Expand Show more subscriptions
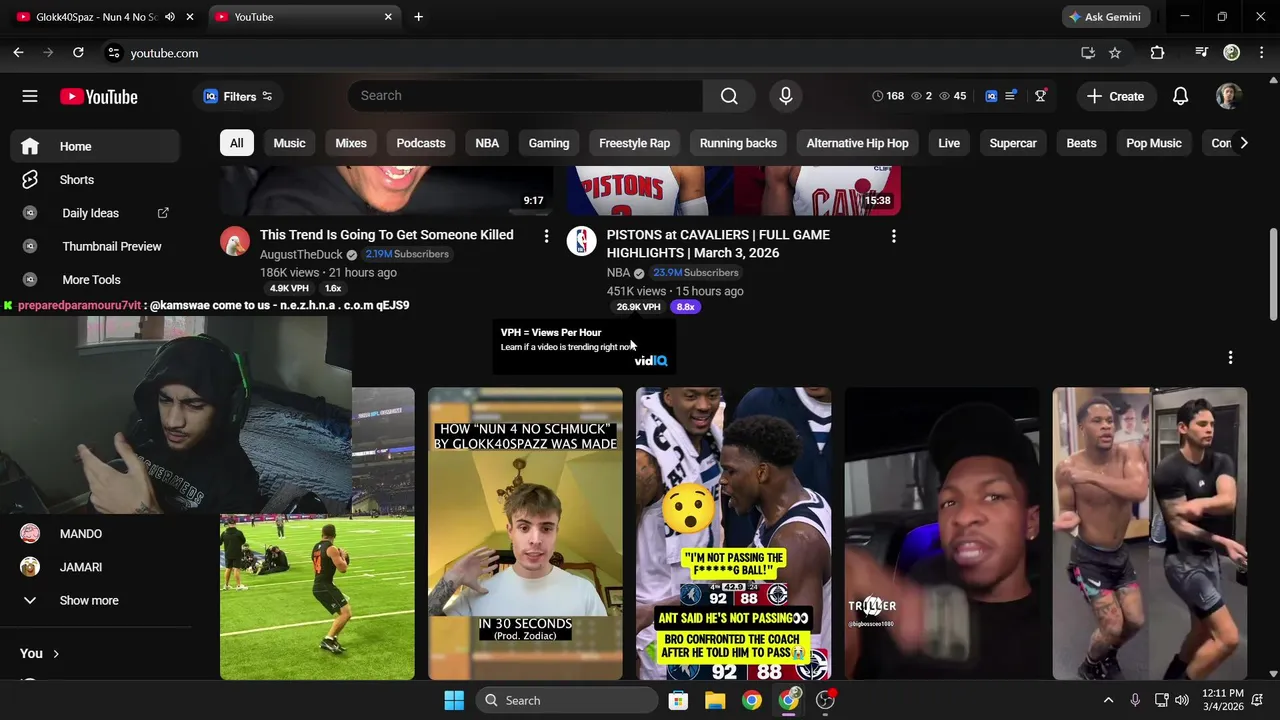This screenshot has height=720, width=1280. (97, 600)
